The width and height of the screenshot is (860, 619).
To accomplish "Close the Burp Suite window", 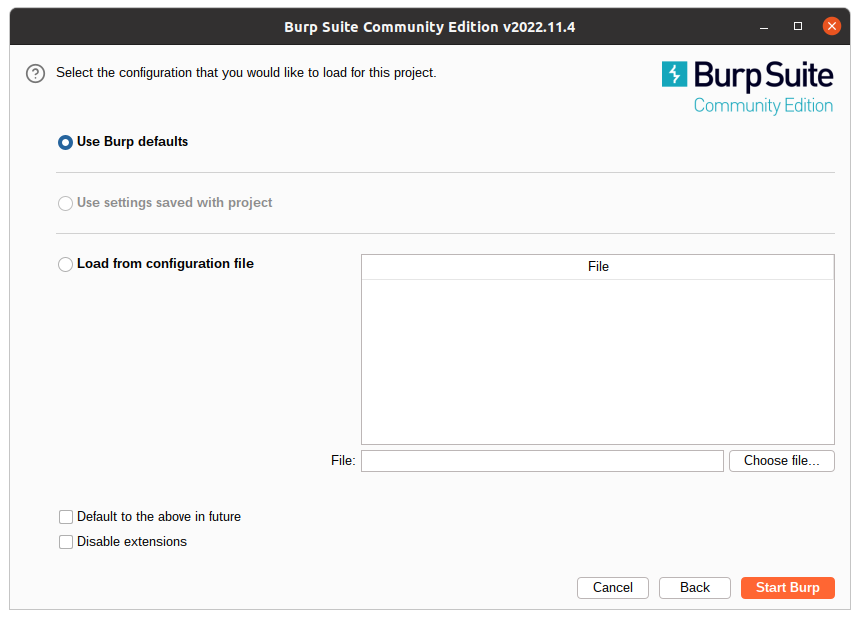I will coord(831,26).
